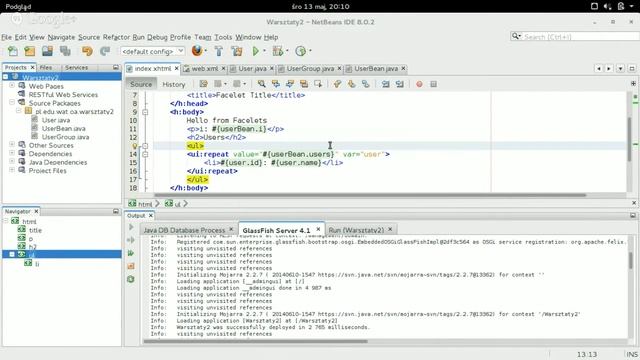The width and height of the screenshot is (640, 360).
Task: Toggle Bookmark icon in editor toolbar
Action: tap(366, 84)
